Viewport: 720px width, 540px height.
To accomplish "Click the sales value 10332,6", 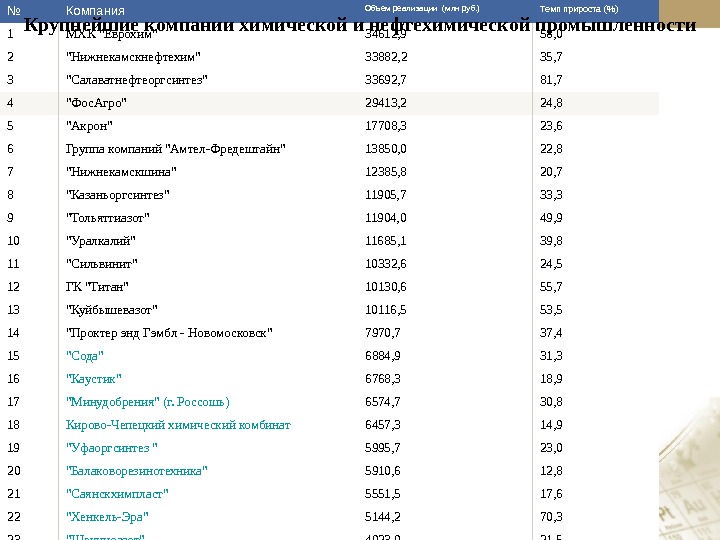I will click(385, 264).
